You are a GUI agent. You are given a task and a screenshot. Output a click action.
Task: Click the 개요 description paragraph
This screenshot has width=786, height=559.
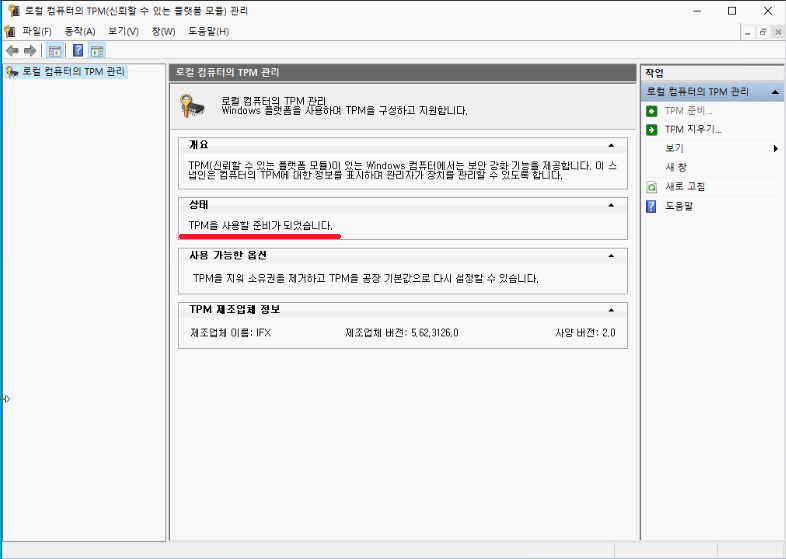(403, 170)
